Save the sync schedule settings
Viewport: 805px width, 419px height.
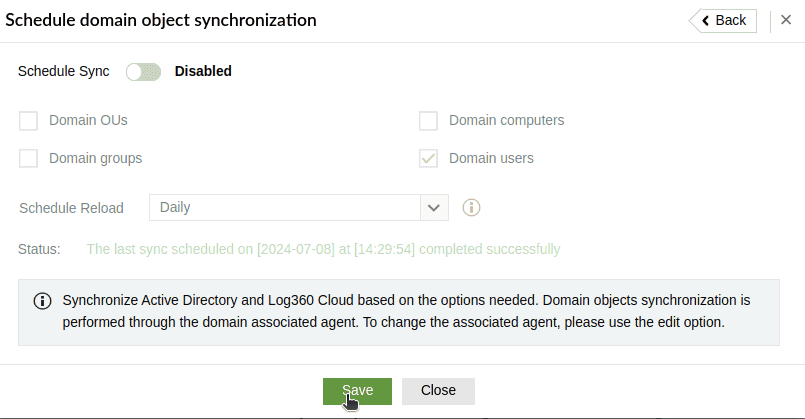pyautogui.click(x=357, y=391)
